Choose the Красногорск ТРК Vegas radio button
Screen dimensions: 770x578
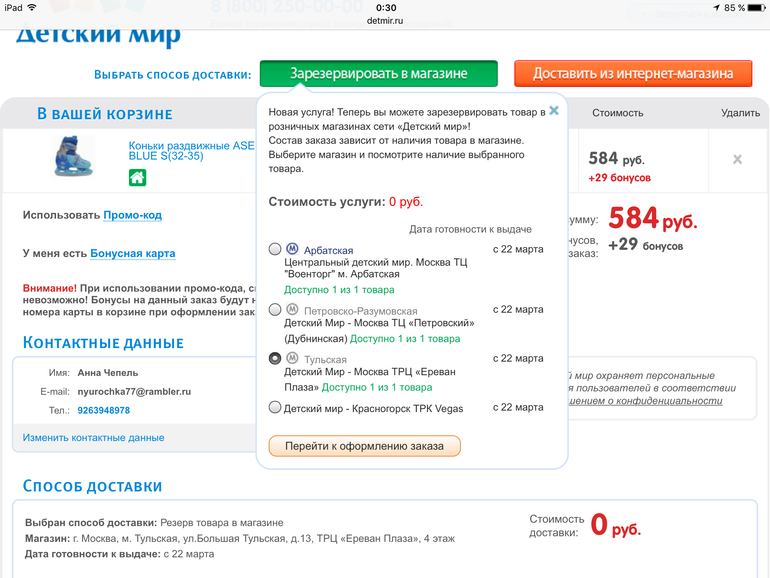click(275, 408)
